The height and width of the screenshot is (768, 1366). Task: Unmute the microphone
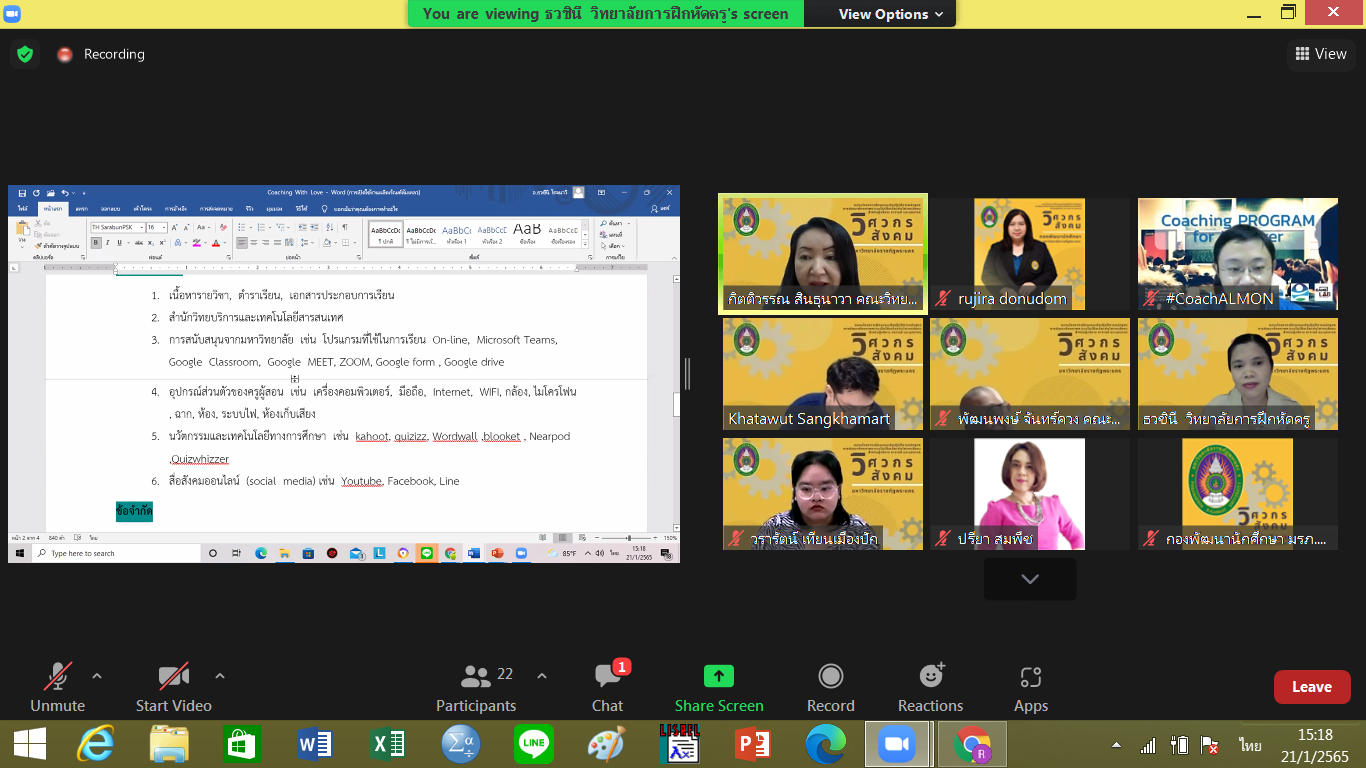tap(57, 688)
